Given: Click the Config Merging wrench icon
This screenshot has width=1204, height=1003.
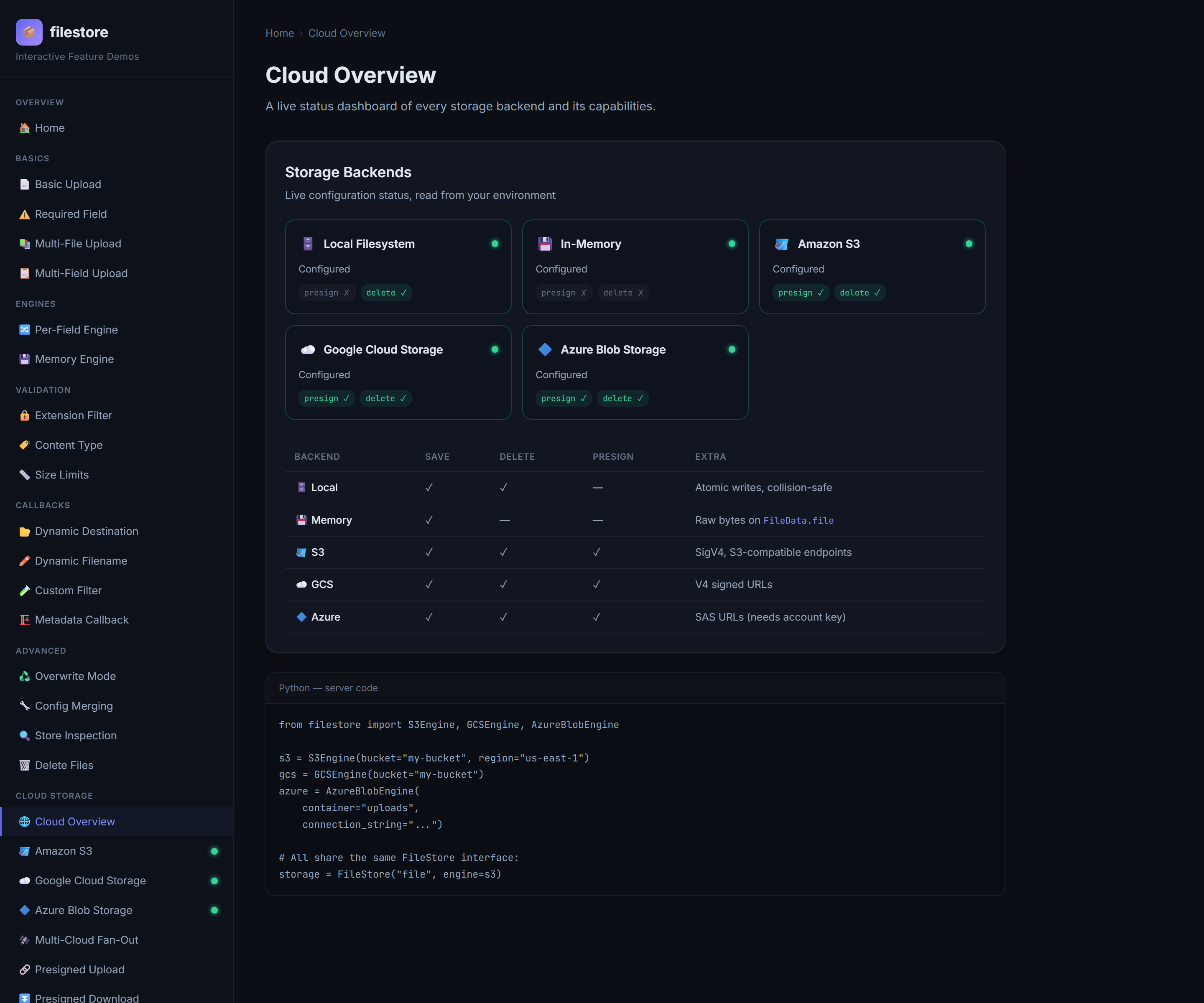Looking at the screenshot, I should point(24,706).
